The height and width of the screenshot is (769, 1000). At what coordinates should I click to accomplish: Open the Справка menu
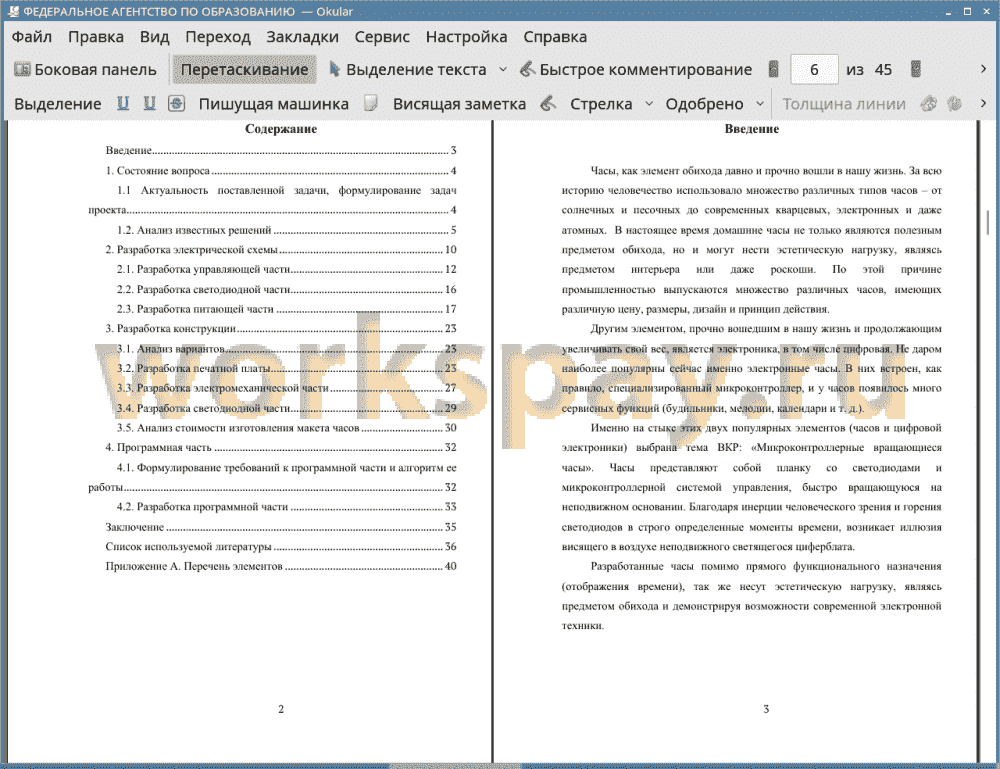[555, 37]
